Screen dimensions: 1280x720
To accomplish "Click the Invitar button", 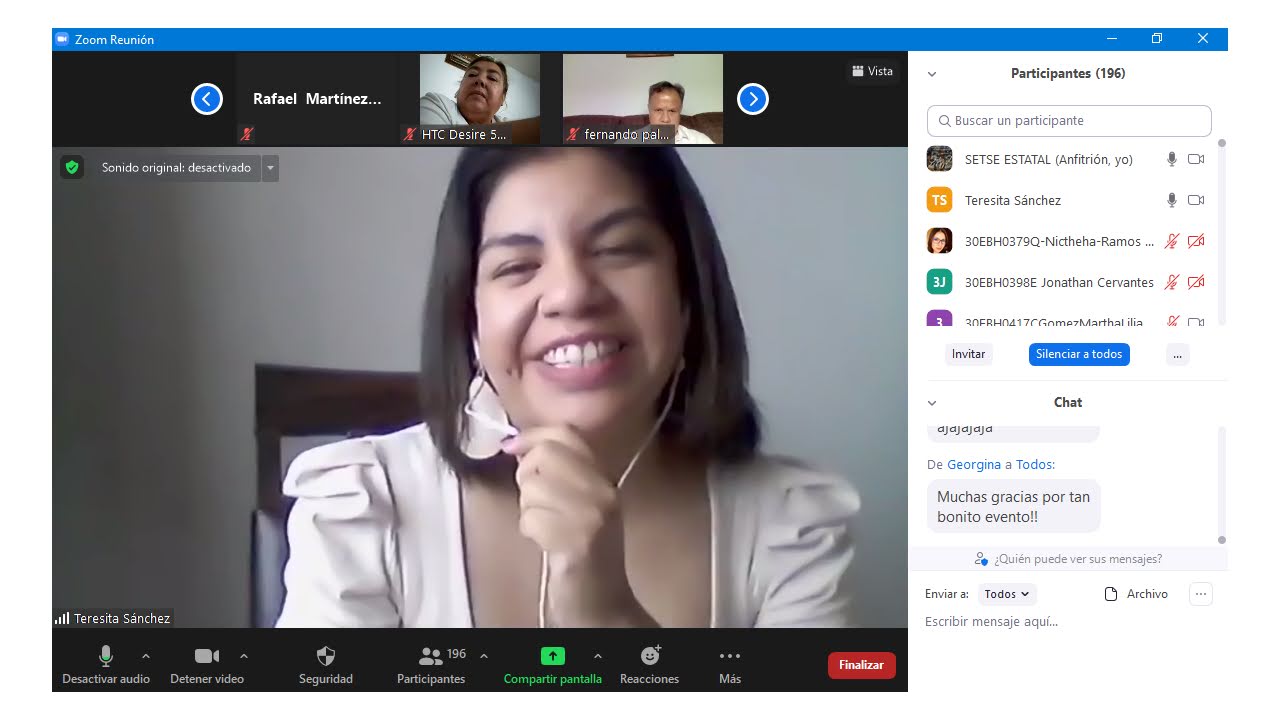I will tap(968, 354).
